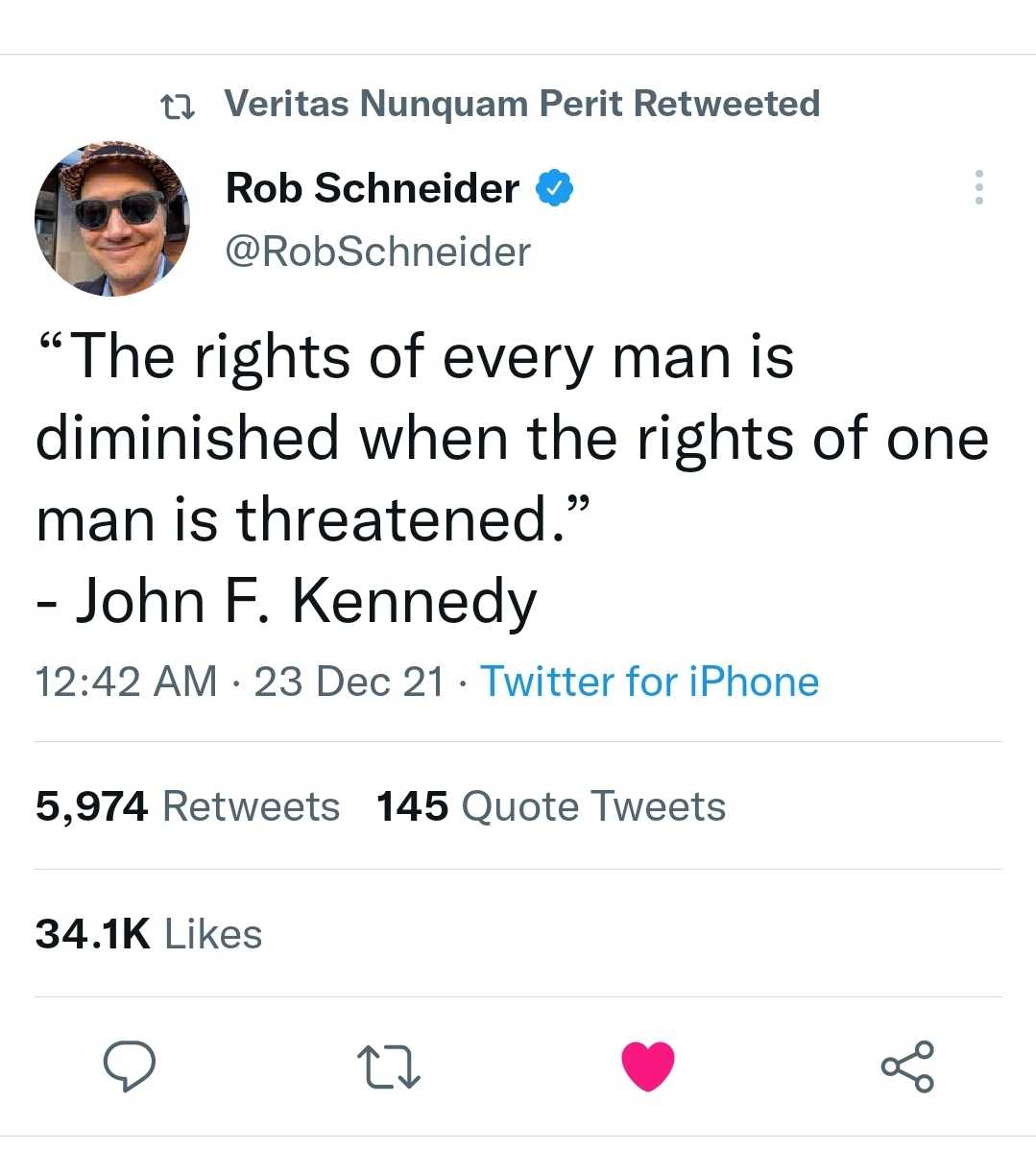This screenshot has width=1036, height=1150.
Task: Open the share icon options
Action: [x=907, y=1066]
